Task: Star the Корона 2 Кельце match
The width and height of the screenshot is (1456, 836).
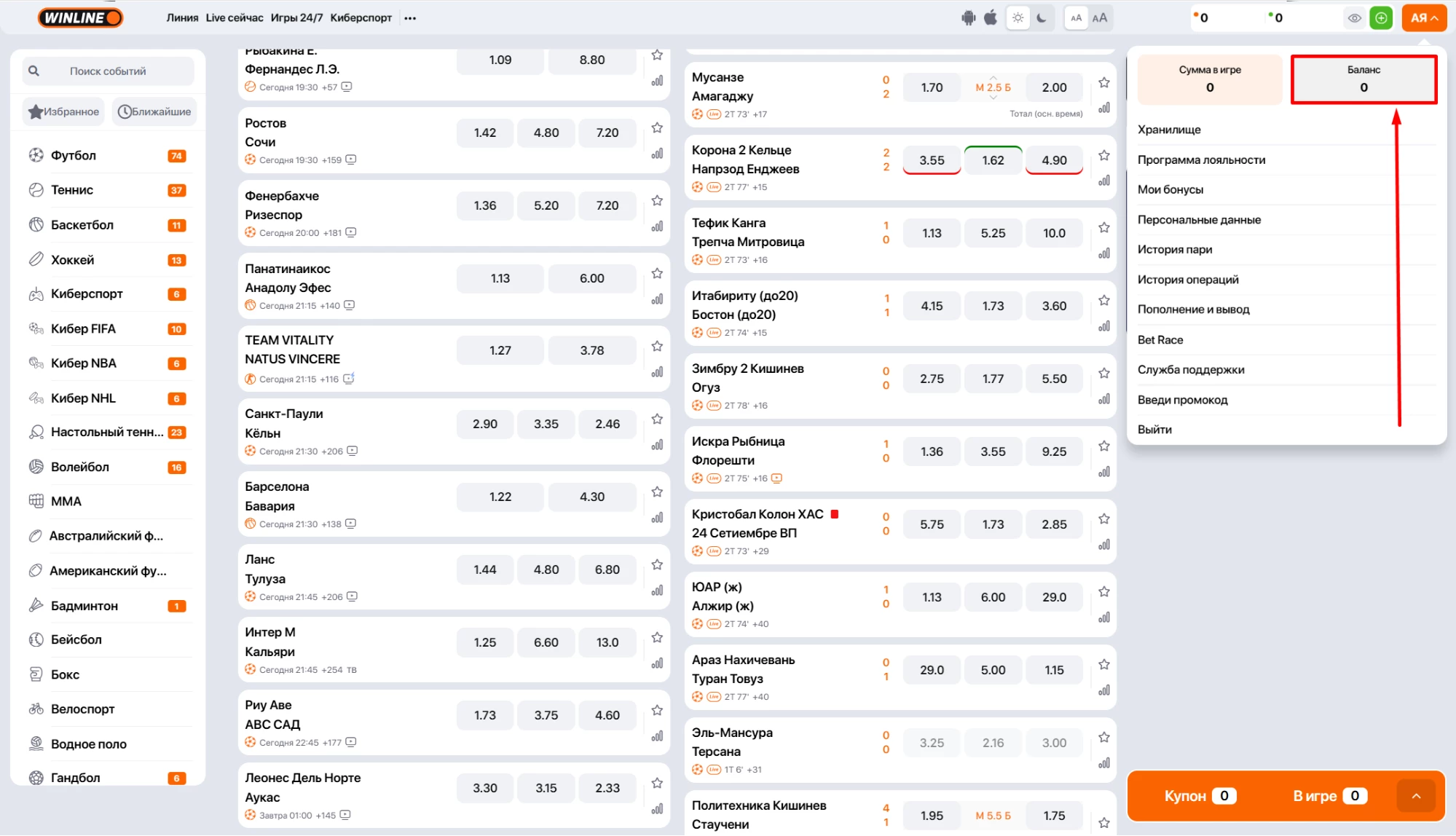Action: coord(1104,155)
